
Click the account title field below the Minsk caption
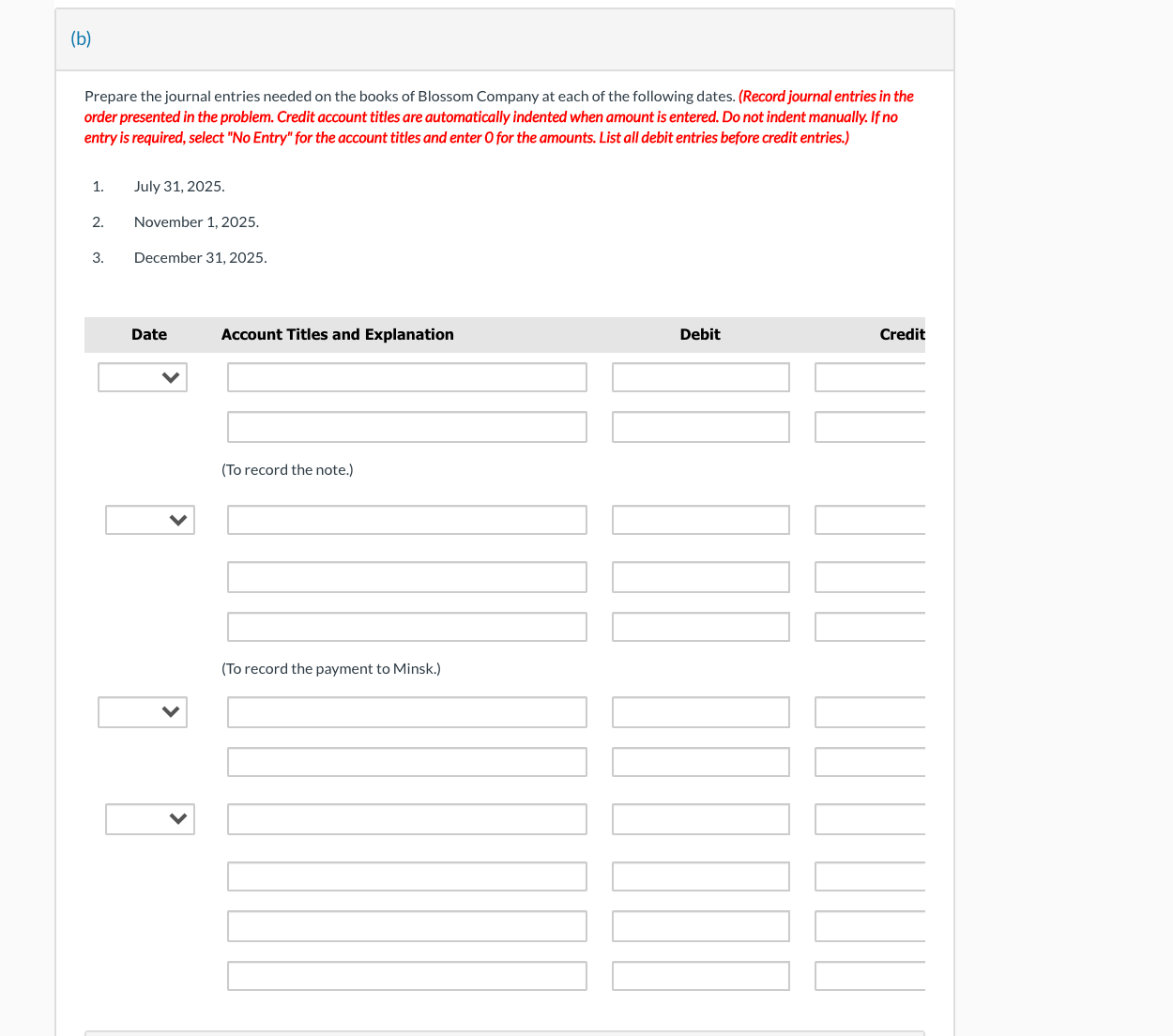pos(406,711)
